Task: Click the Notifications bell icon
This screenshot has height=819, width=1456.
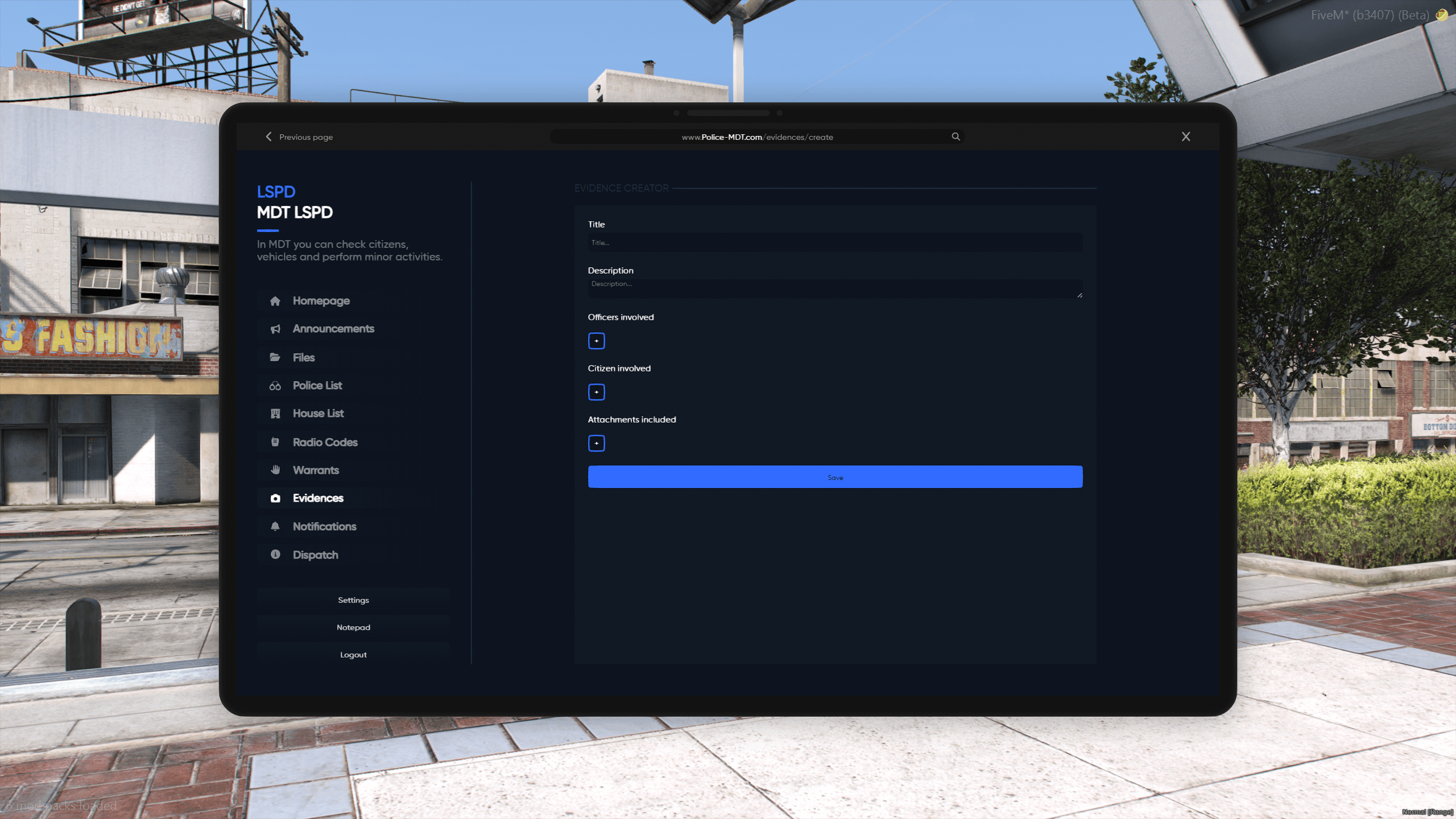Action: (275, 526)
